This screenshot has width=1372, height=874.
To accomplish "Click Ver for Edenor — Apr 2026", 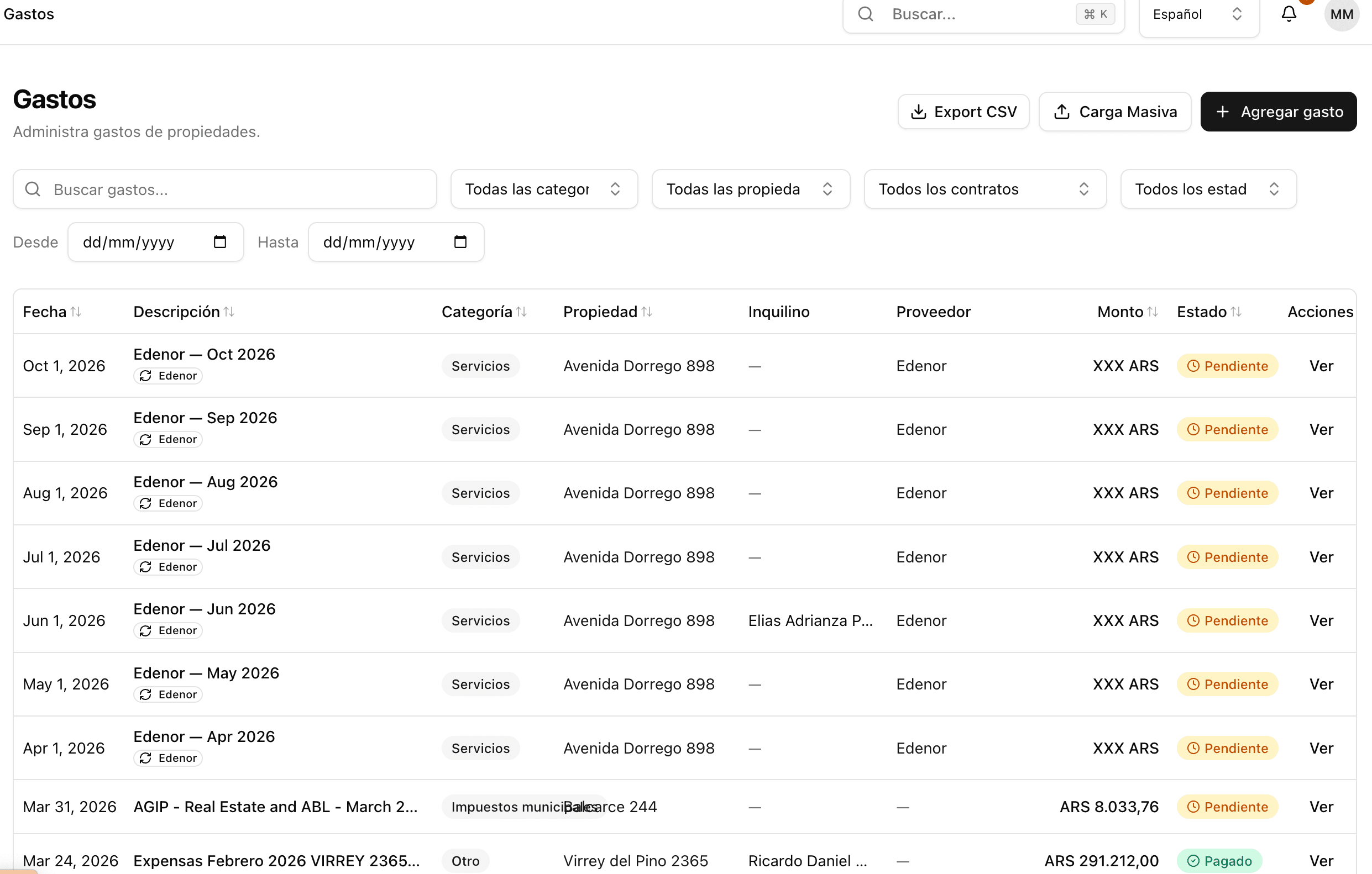I will click(x=1321, y=748).
